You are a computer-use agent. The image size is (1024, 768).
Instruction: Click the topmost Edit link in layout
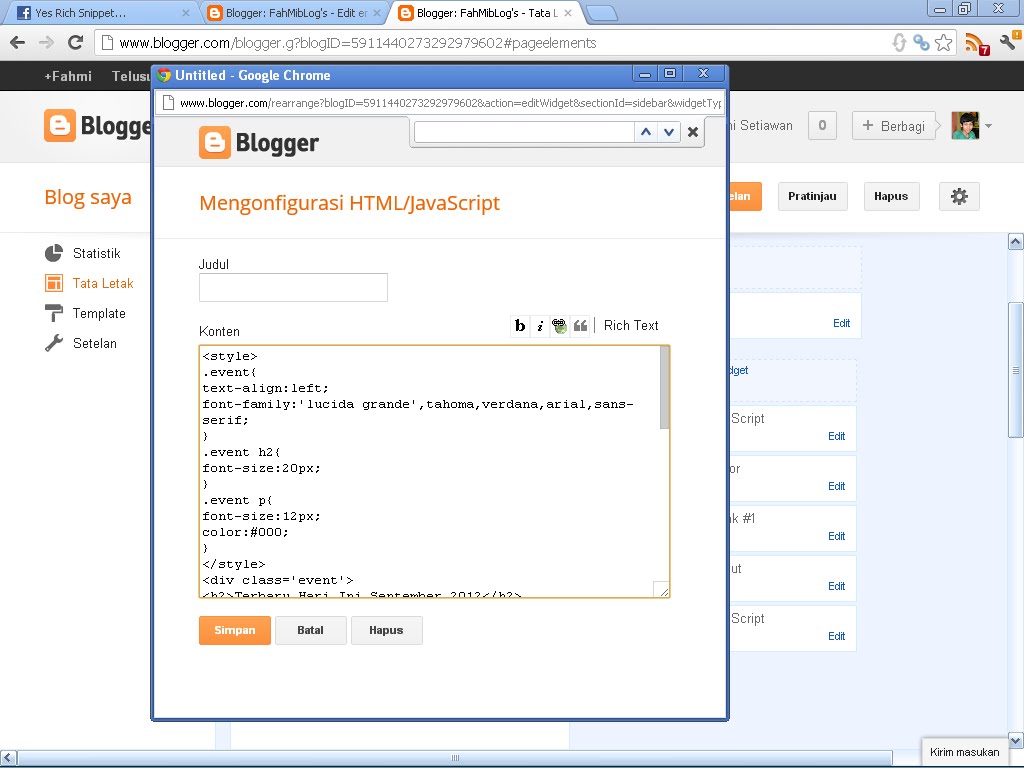pyautogui.click(x=841, y=323)
